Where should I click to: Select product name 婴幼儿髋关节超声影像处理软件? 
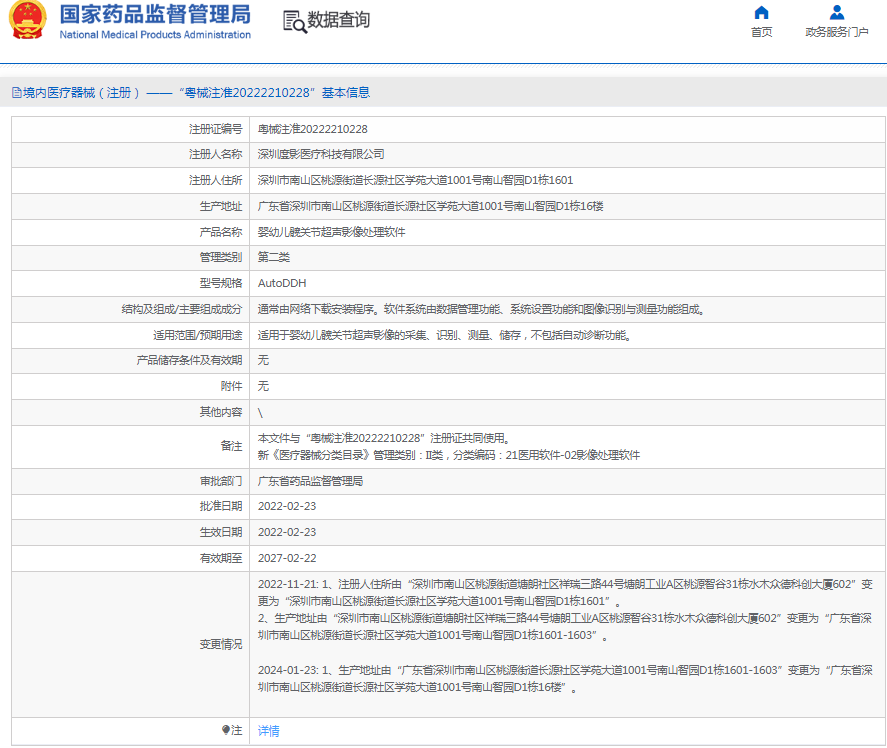click(331, 232)
